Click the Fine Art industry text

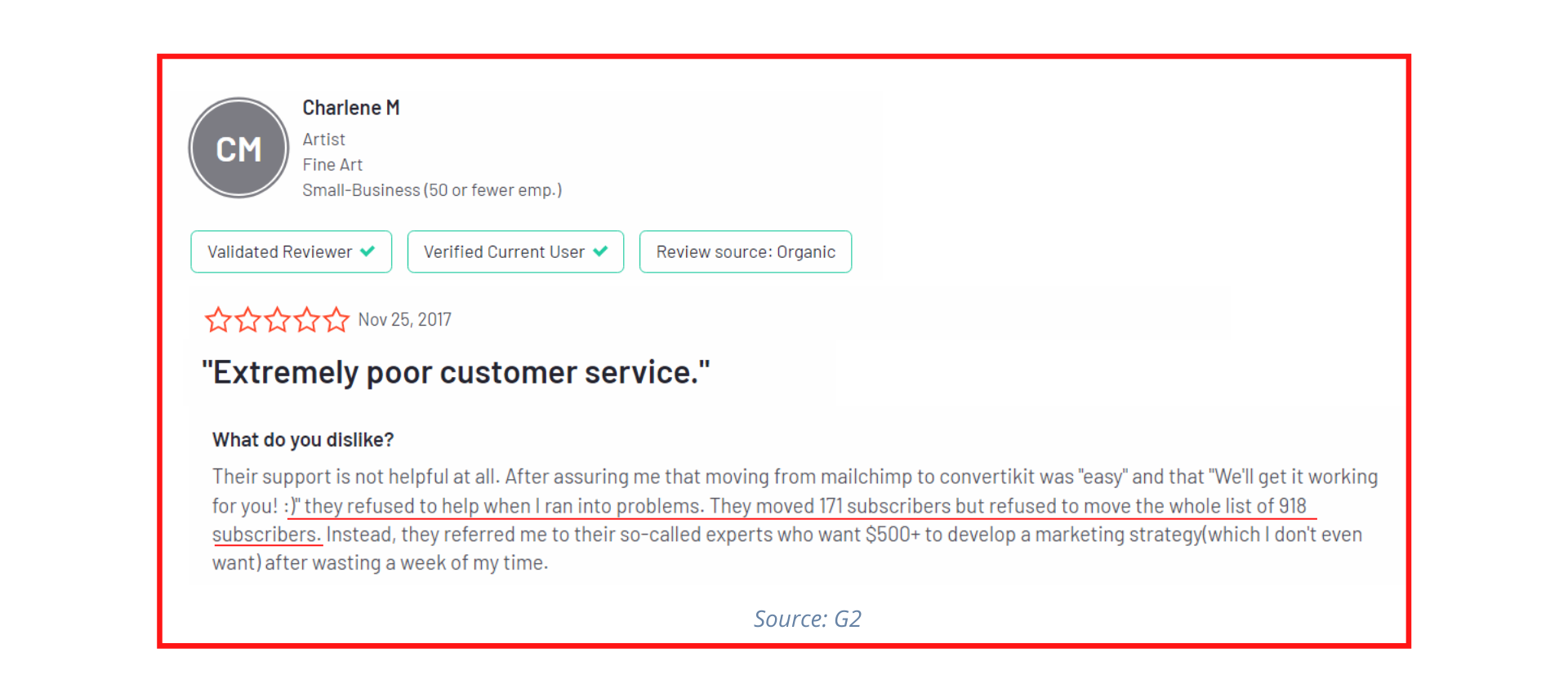point(332,165)
